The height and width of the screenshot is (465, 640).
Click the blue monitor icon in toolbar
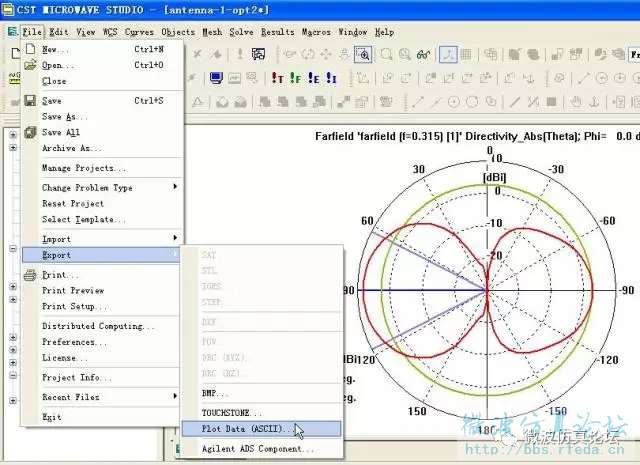[x=216, y=78]
